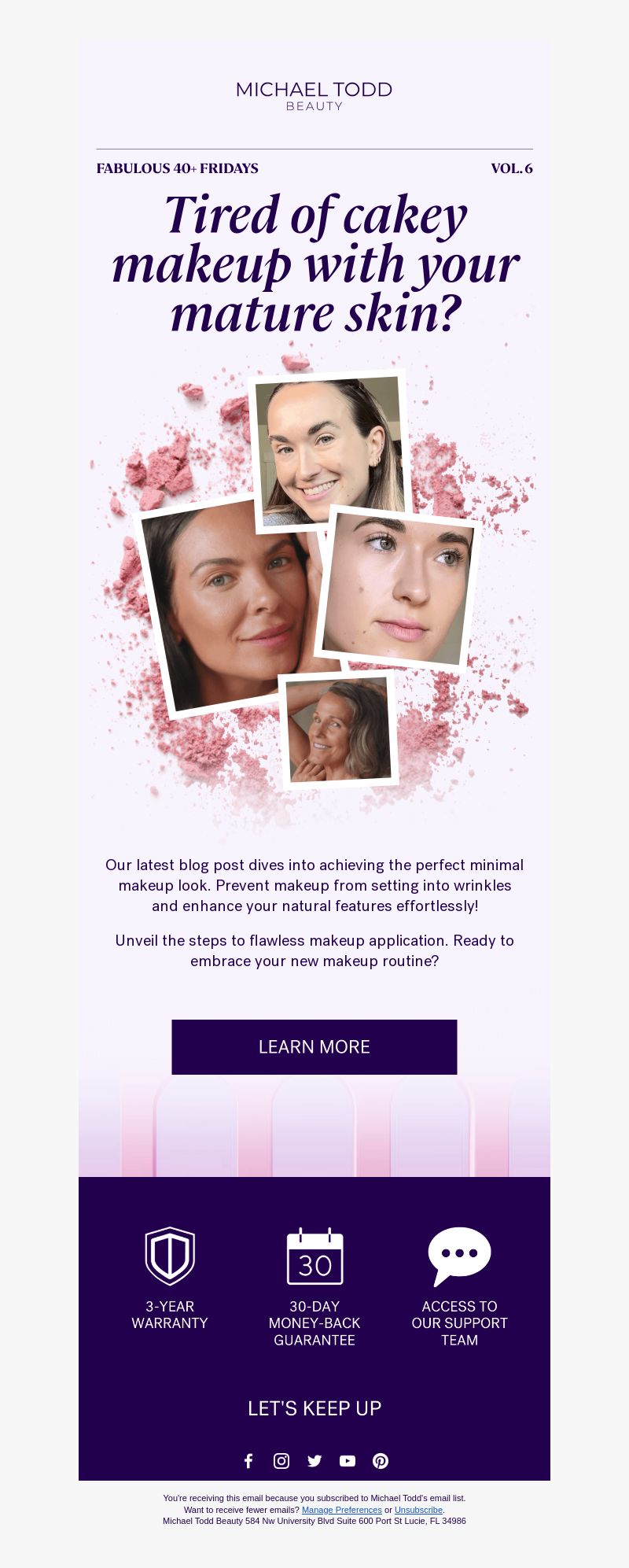629x1568 pixels.
Task: Click the 30-Day Money-Back Guarantee text
Action: coord(314,1323)
